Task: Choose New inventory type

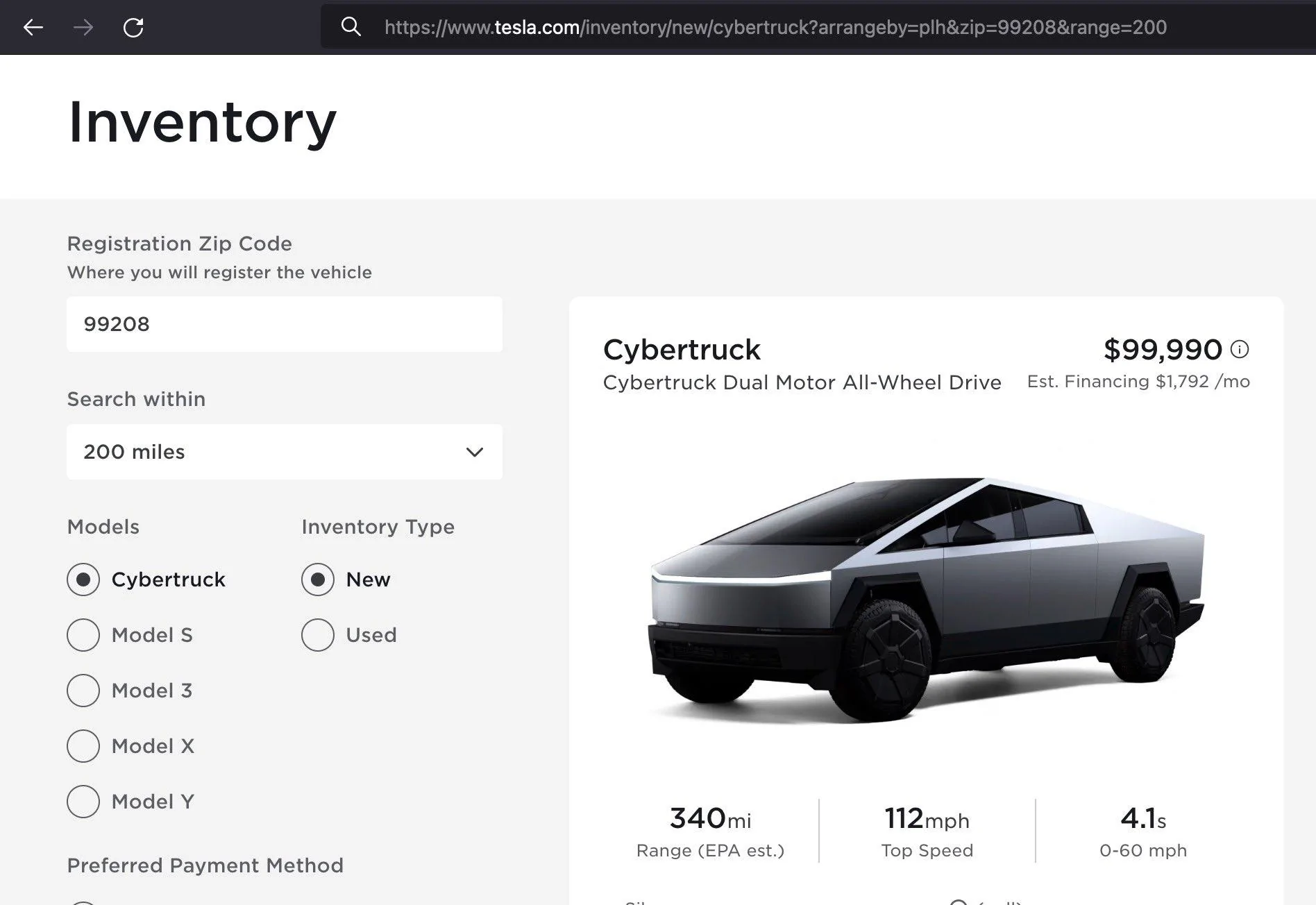Action: pyautogui.click(x=318, y=580)
